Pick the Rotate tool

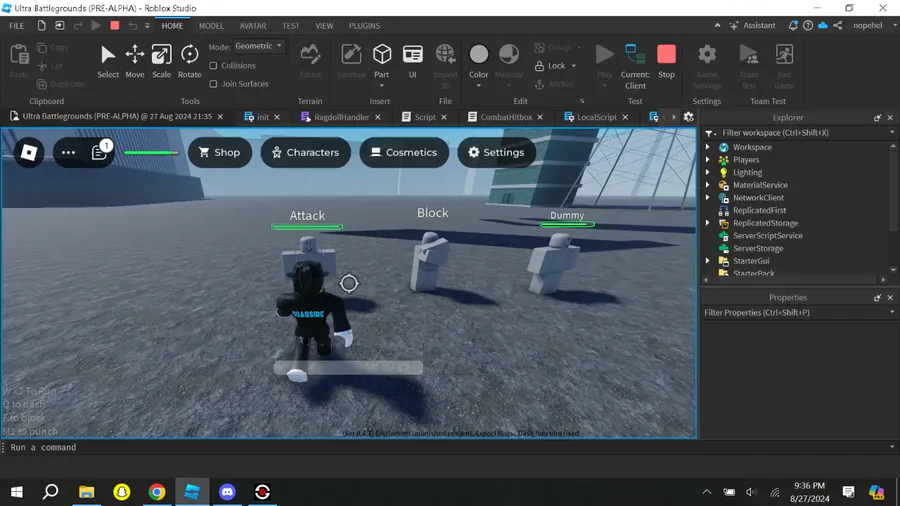(189, 61)
